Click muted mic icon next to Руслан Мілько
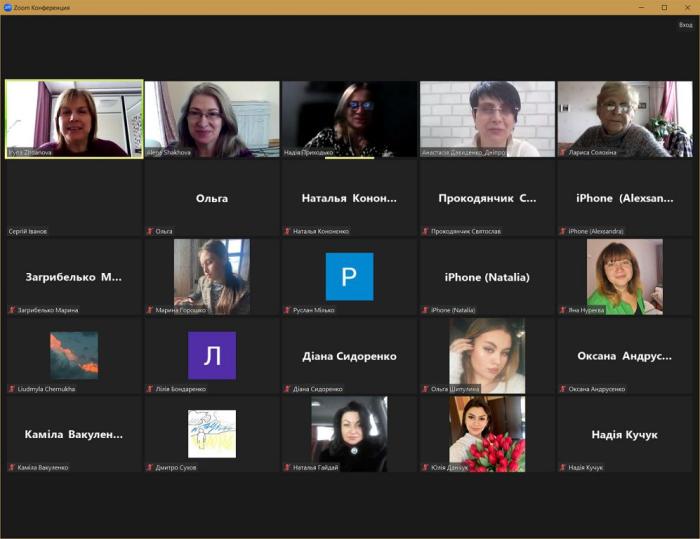The height and width of the screenshot is (539, 700). point(288,310)
